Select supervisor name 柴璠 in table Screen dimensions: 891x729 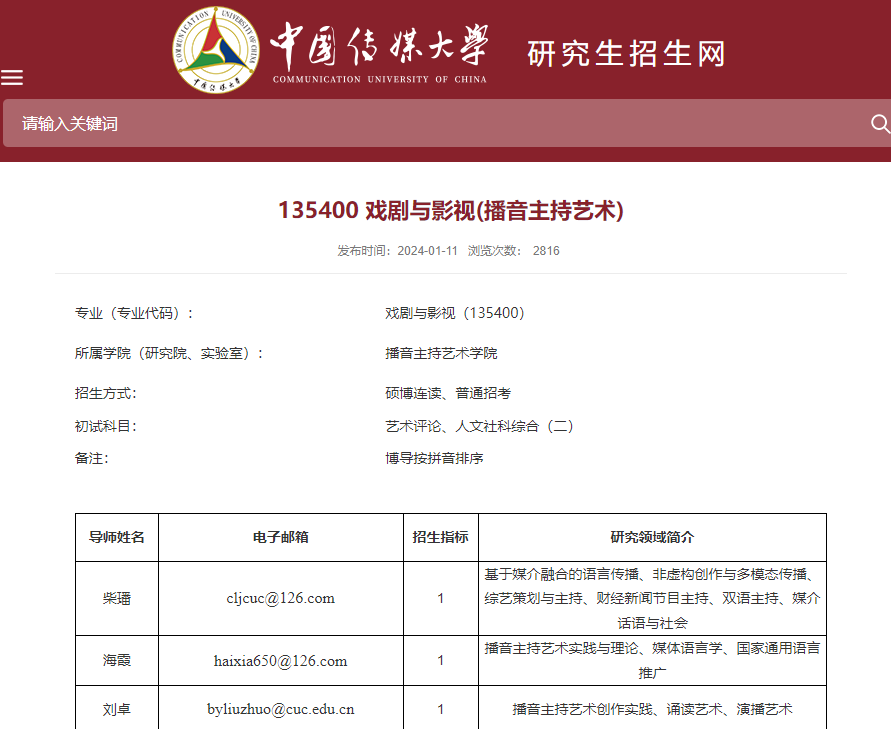tap(117, 598)
